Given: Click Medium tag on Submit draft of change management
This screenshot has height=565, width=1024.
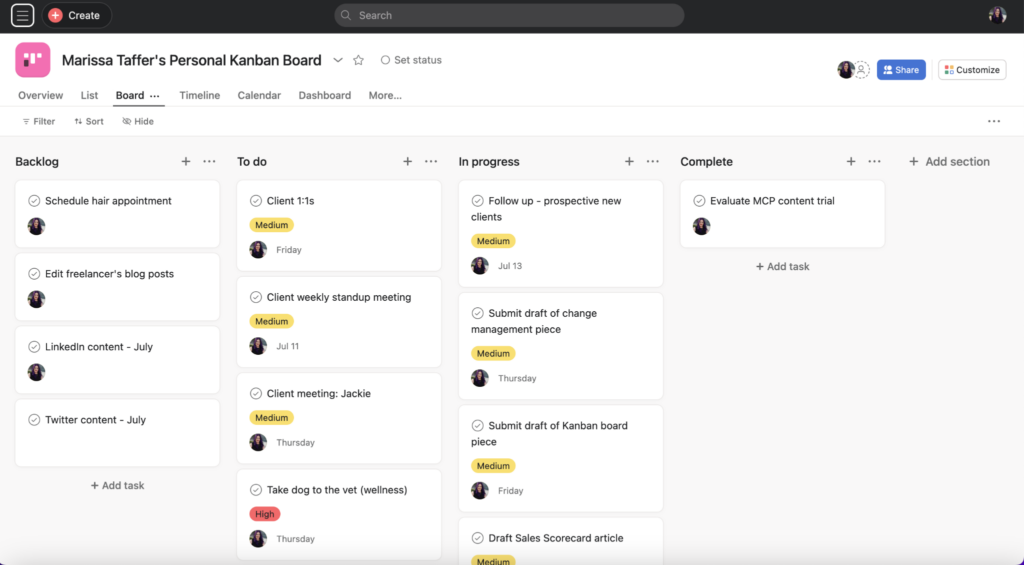Looking at the screenshot, I should pyautogui.click(x=493, y=353).
